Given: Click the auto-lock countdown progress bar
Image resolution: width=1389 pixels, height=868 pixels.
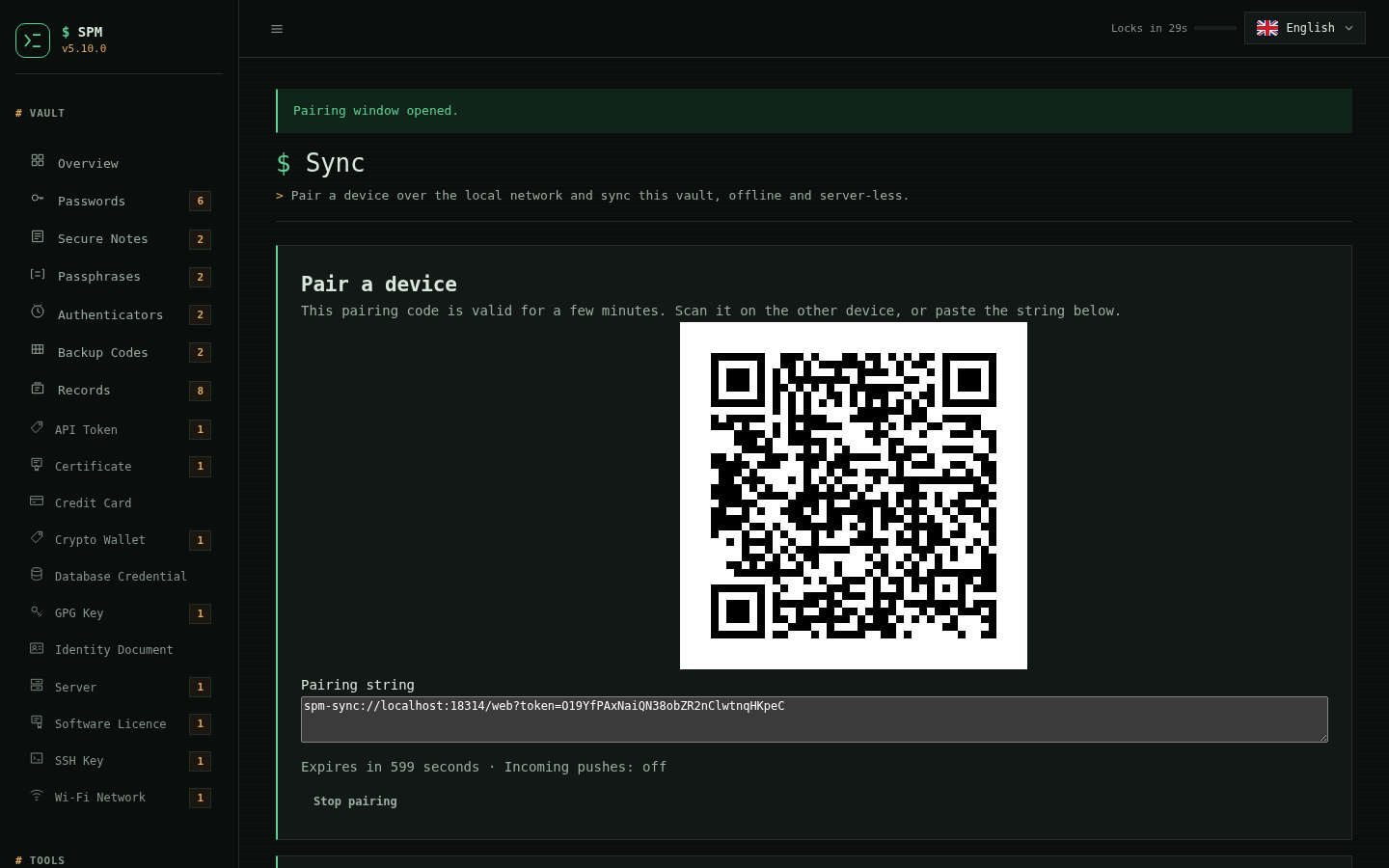Looking at the screenshot, I should [1215, 28].
